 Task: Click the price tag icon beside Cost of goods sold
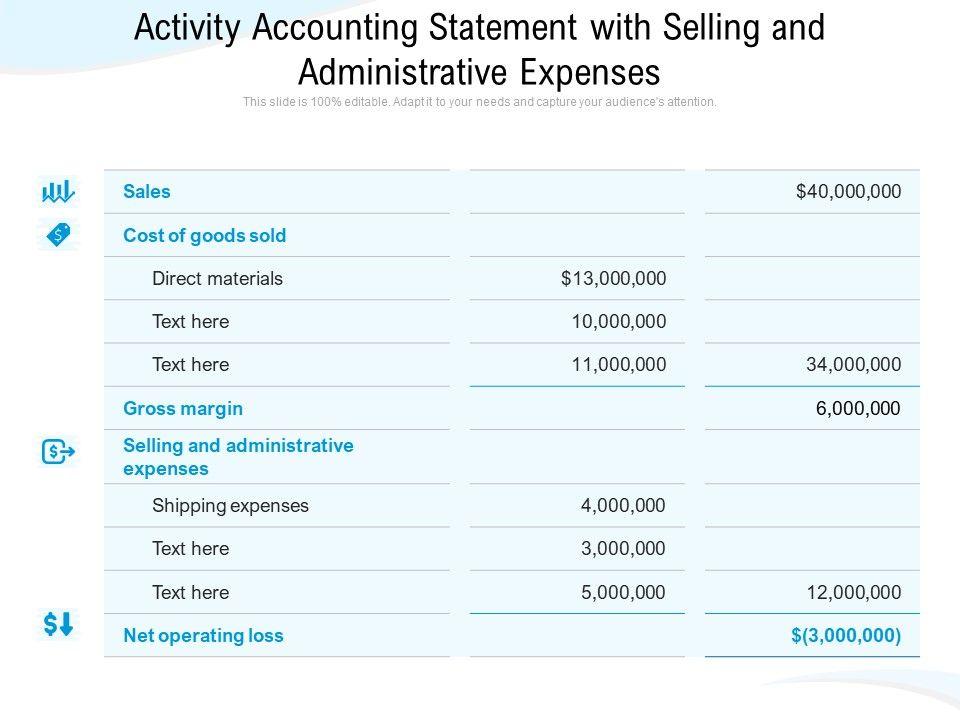coord(59,234)
